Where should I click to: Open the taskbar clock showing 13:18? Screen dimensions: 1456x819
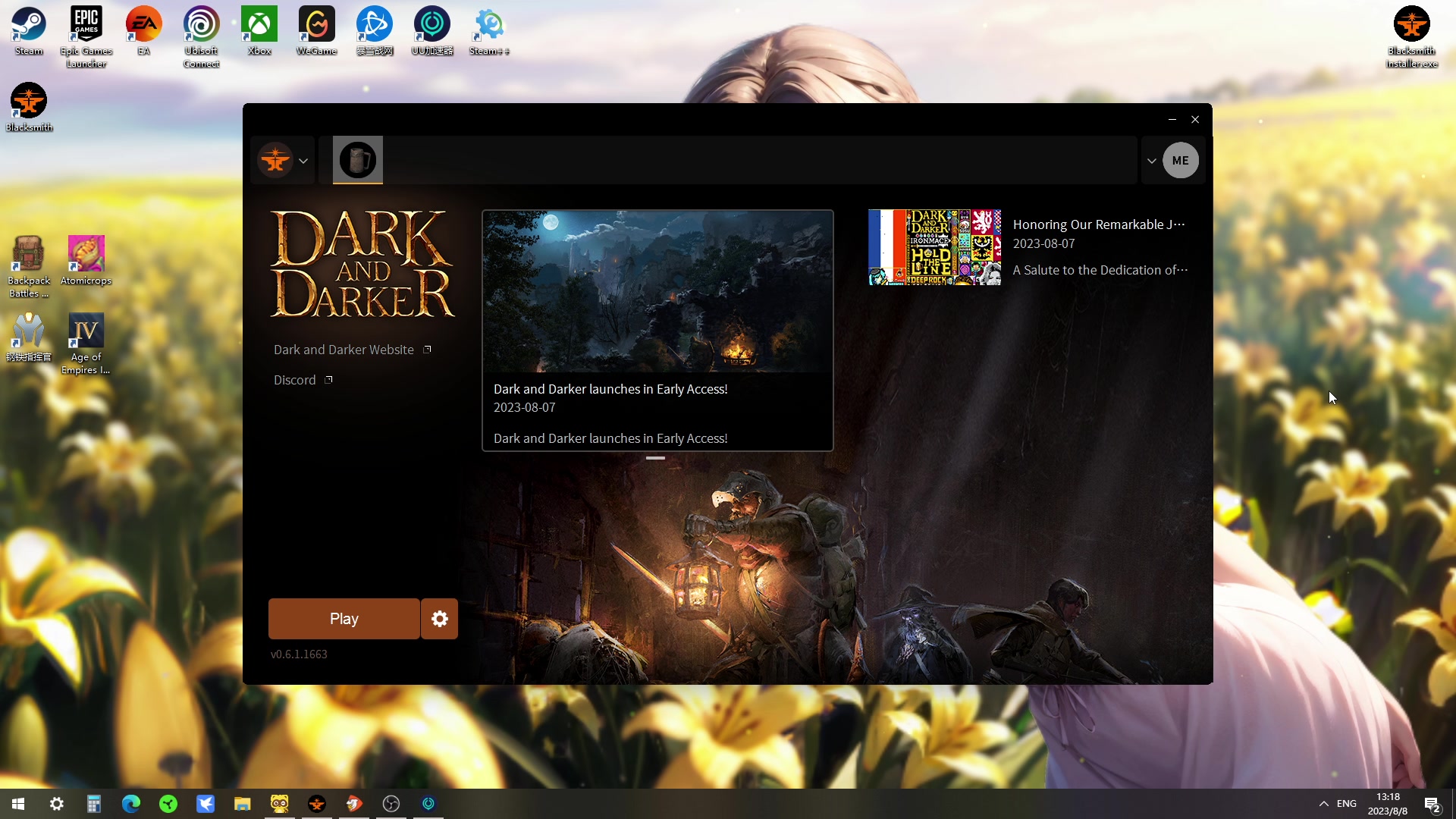[1388, 804]
